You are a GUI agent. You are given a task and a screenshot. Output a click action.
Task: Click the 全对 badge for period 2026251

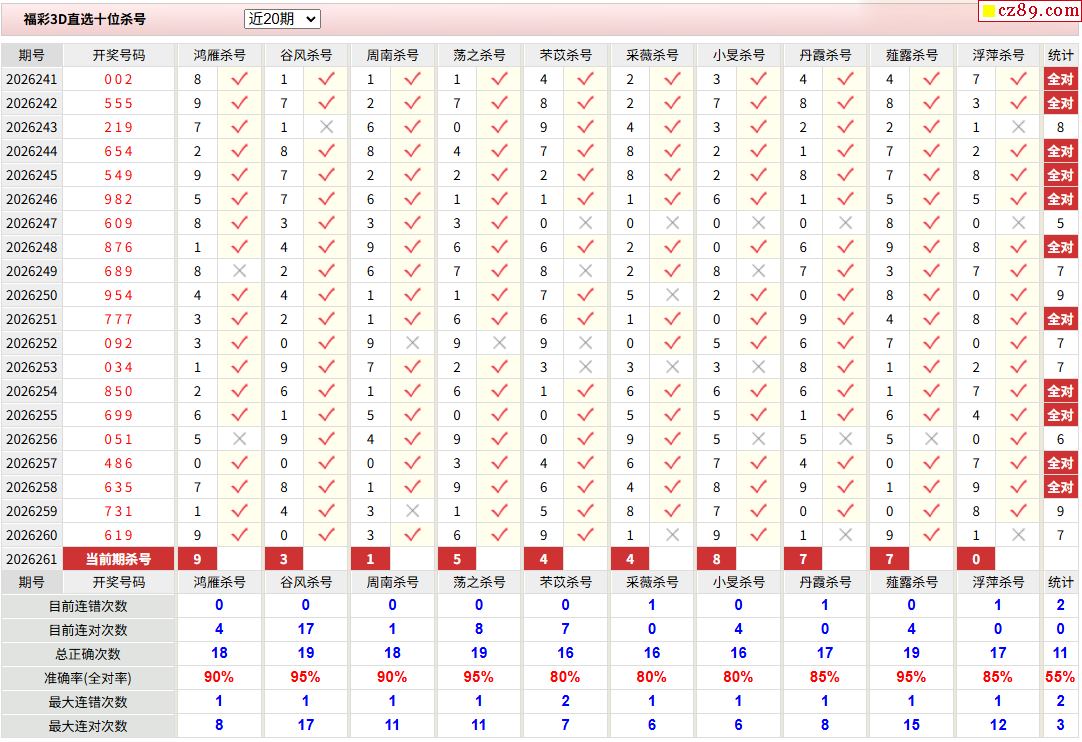pyautogui.click(x=1061, y=320)
